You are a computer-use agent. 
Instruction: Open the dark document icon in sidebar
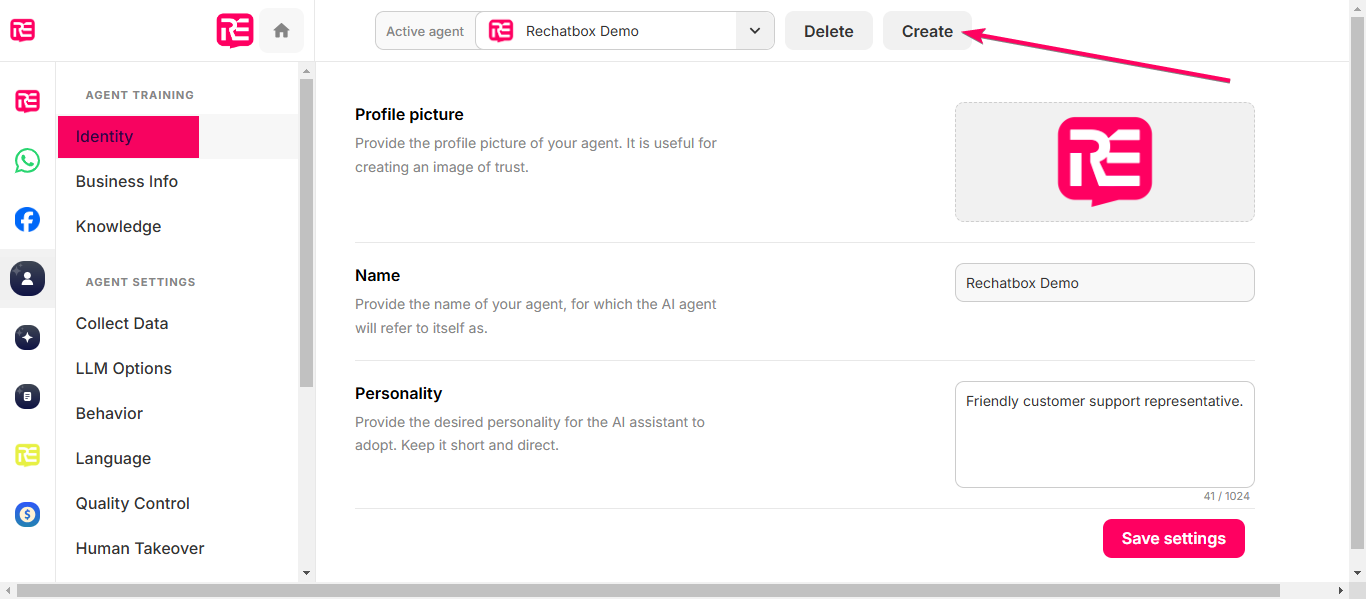27,397
